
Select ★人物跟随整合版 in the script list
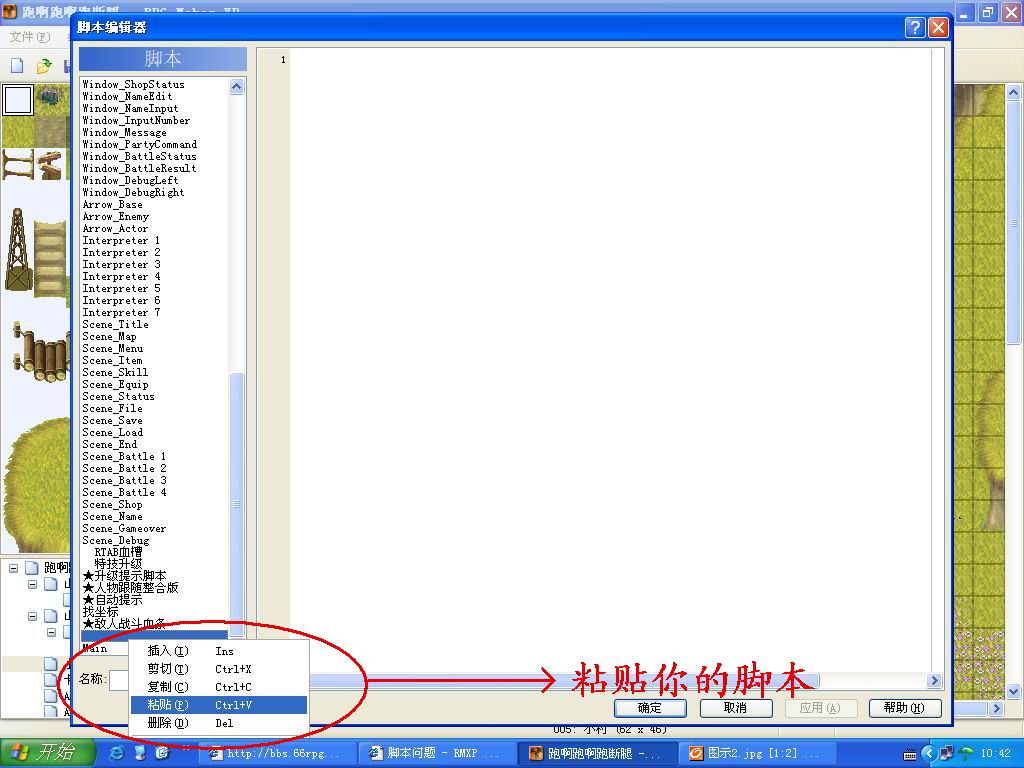[x=131, y=588]
